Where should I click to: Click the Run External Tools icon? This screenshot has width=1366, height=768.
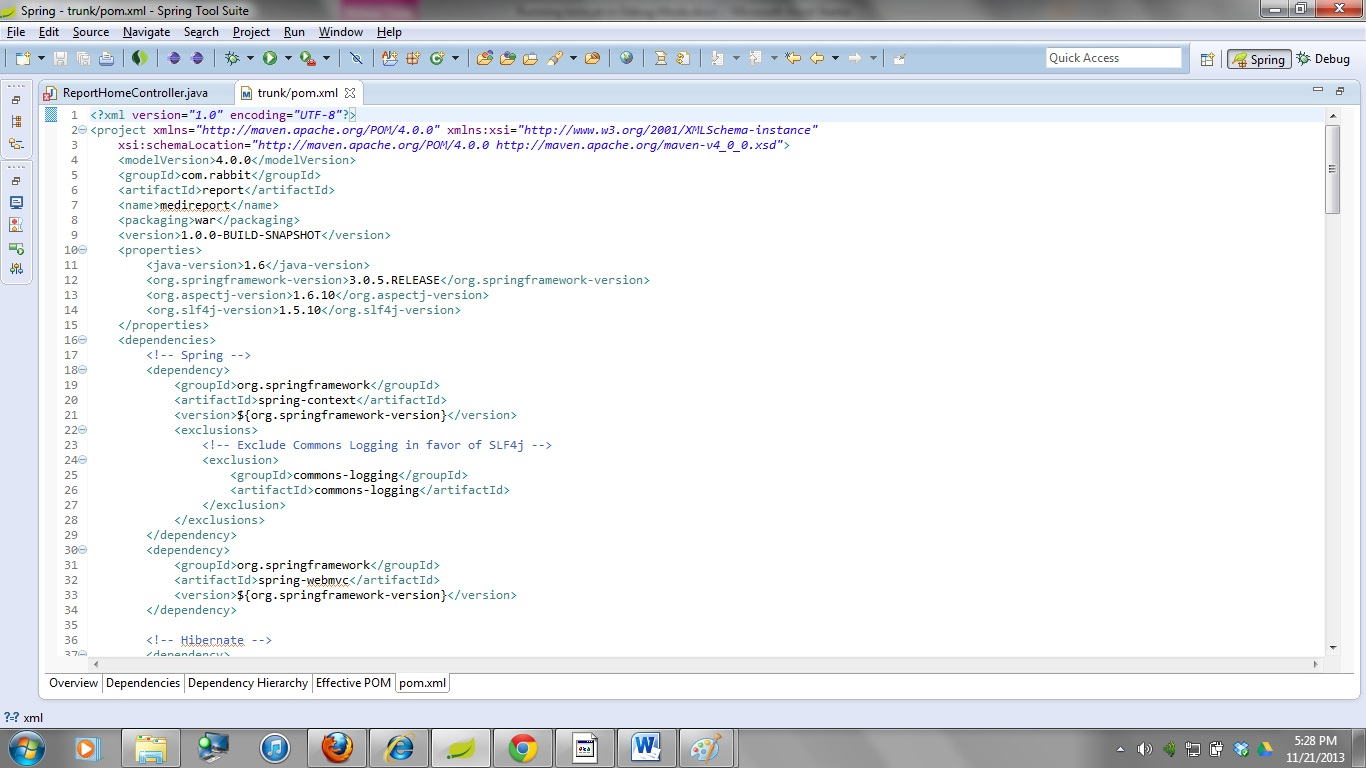coord(308,58)
